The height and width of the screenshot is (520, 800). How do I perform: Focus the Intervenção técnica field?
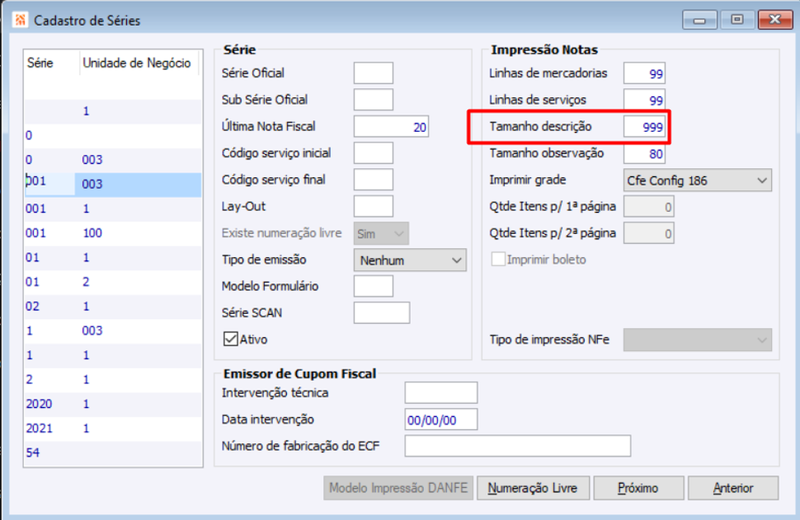click(441, 393)
